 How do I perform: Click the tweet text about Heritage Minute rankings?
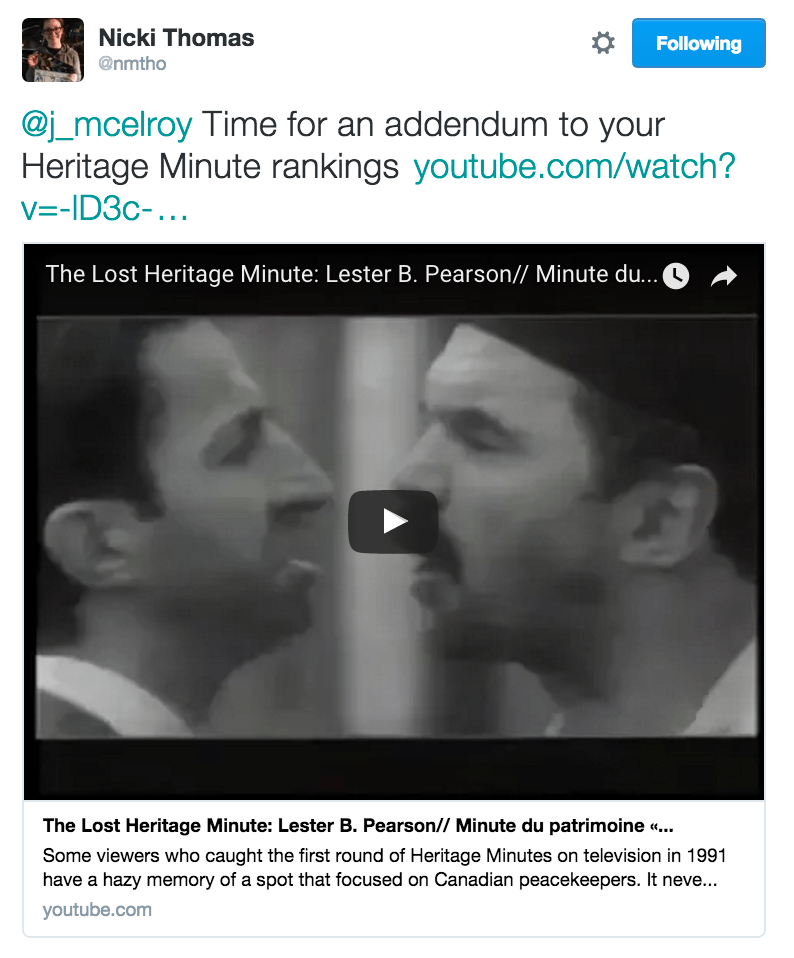pyautogui.click(x=343, y=145)
